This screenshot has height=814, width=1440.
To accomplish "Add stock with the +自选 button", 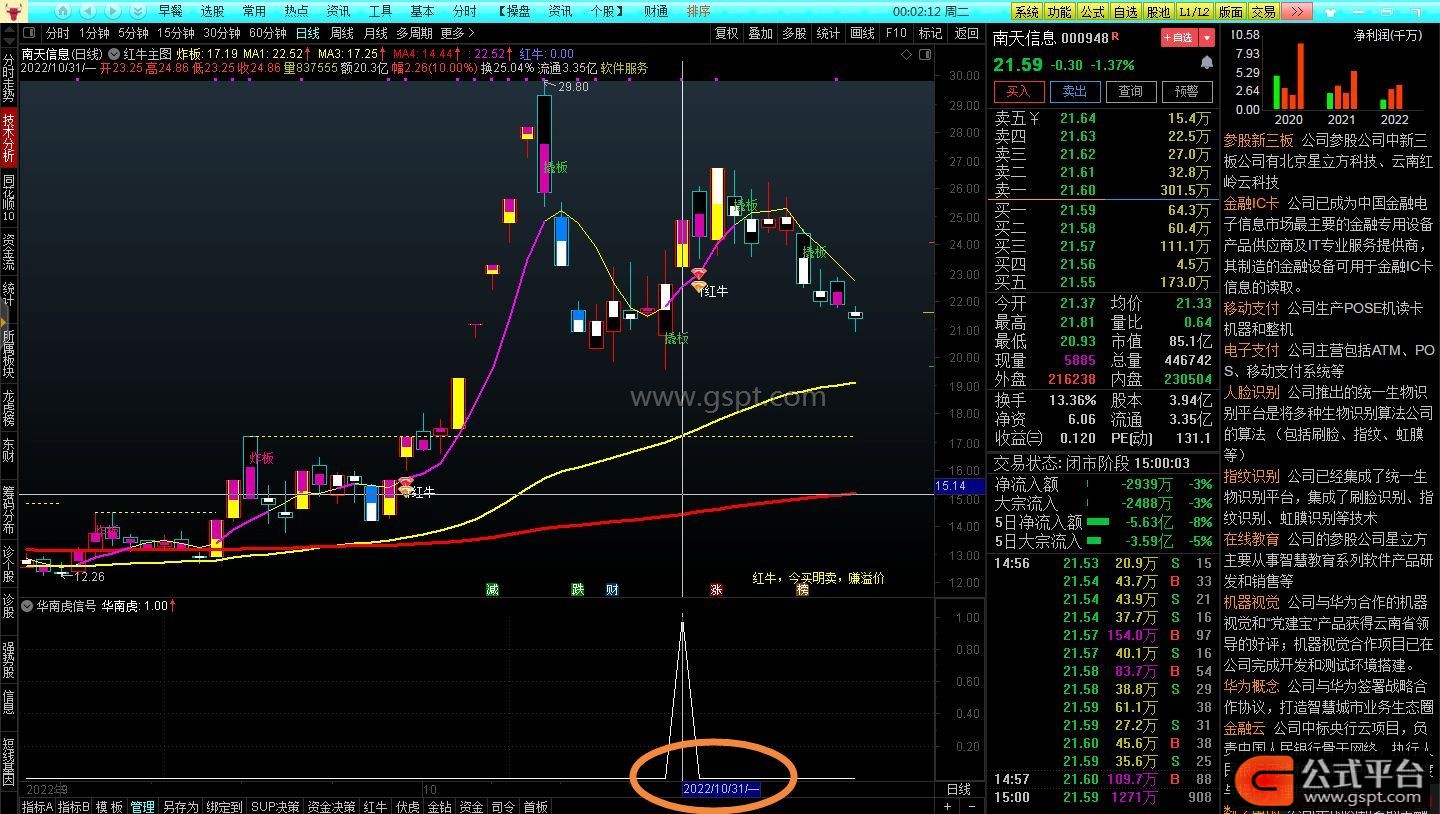I will coord(1178,37).
